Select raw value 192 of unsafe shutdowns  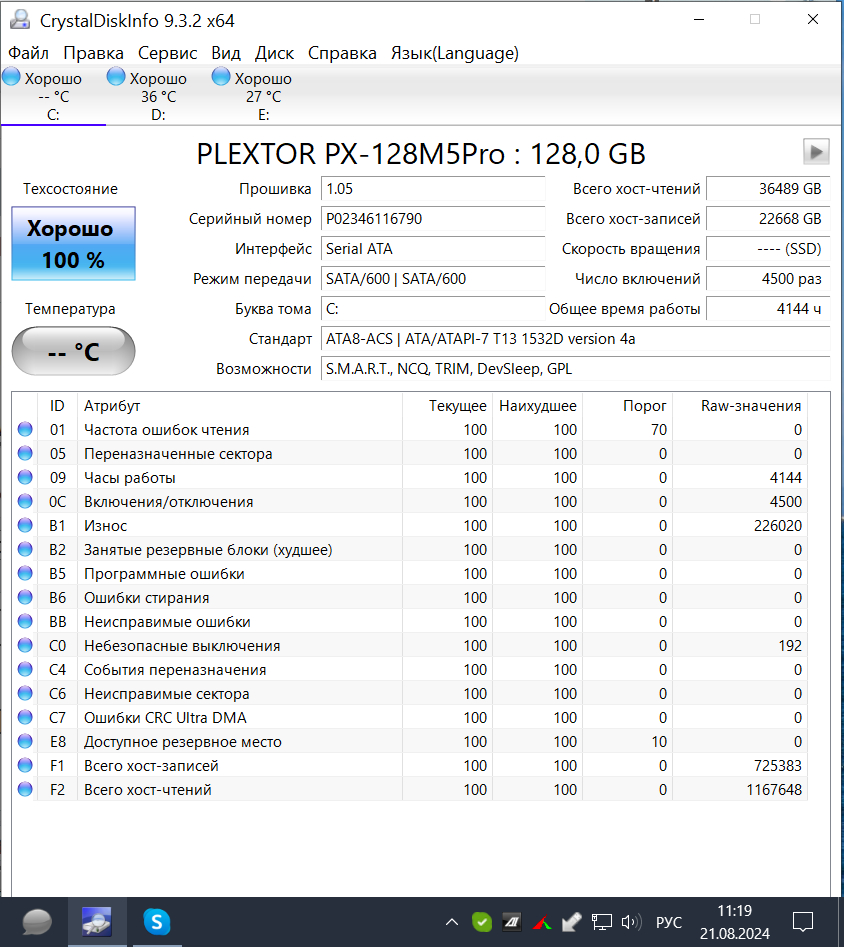click(790, 646)
